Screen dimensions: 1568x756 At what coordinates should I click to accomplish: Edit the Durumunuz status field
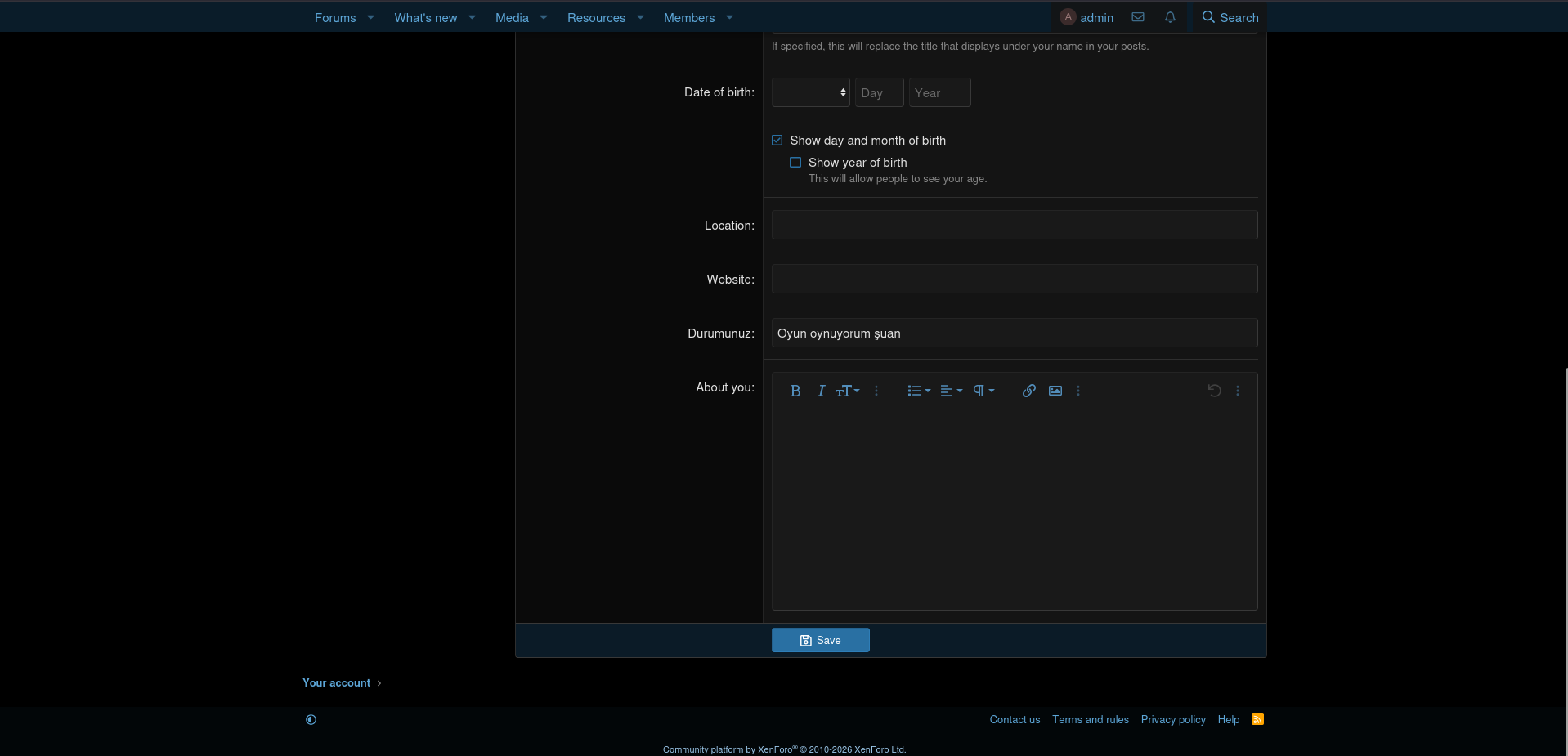click(1015, 333)
